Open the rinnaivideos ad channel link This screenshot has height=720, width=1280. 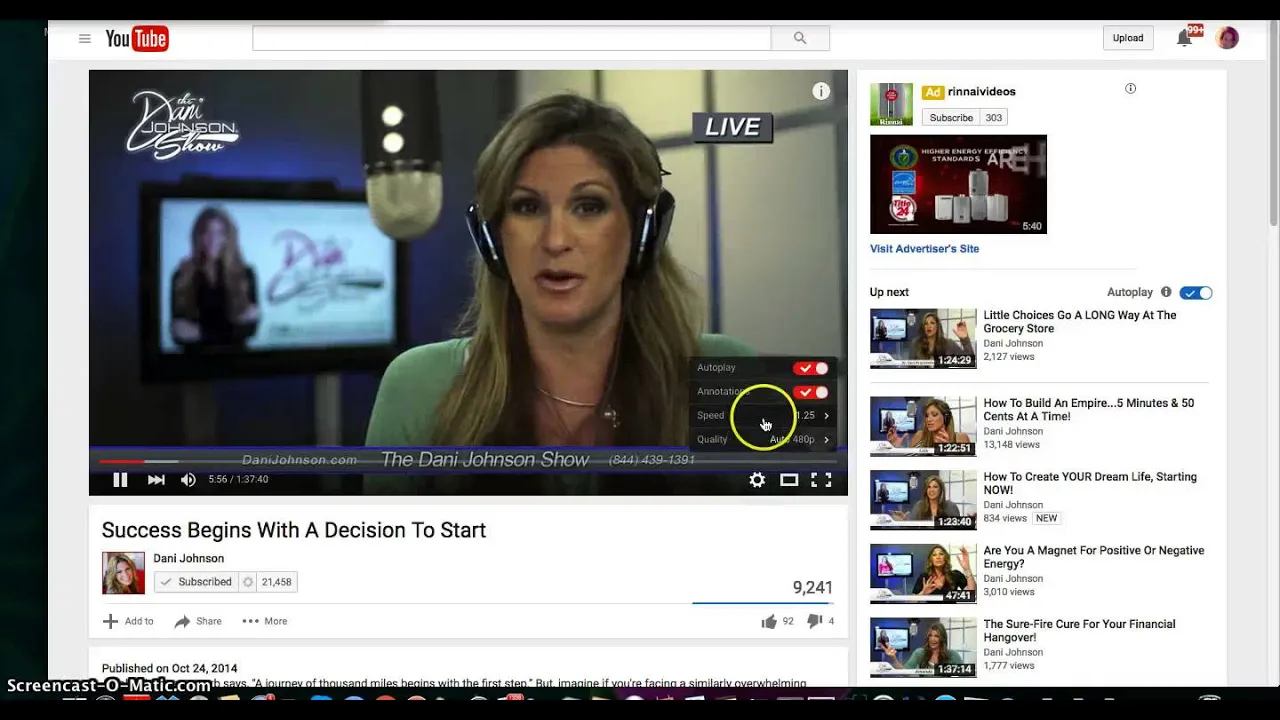point(982,91)
